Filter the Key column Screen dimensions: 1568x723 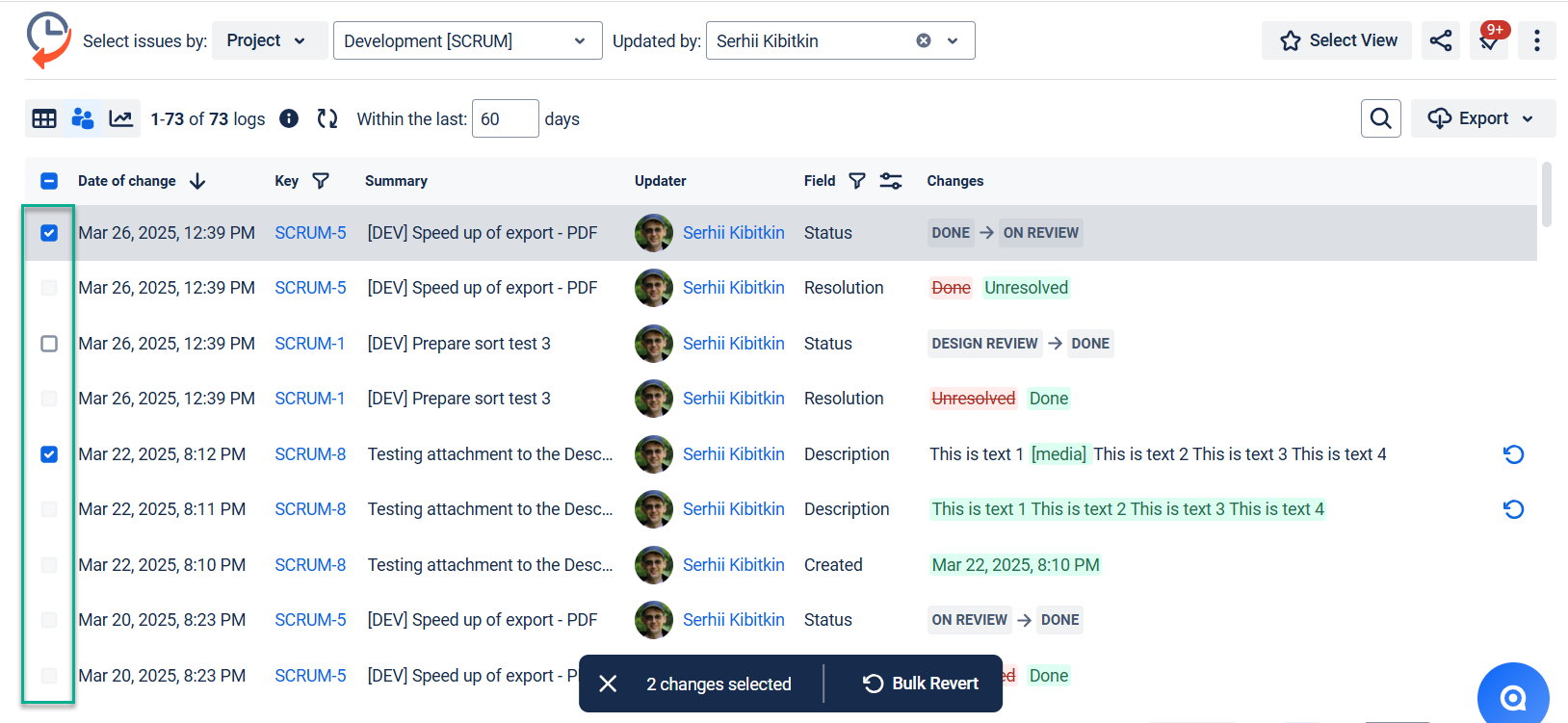(322, 181)
